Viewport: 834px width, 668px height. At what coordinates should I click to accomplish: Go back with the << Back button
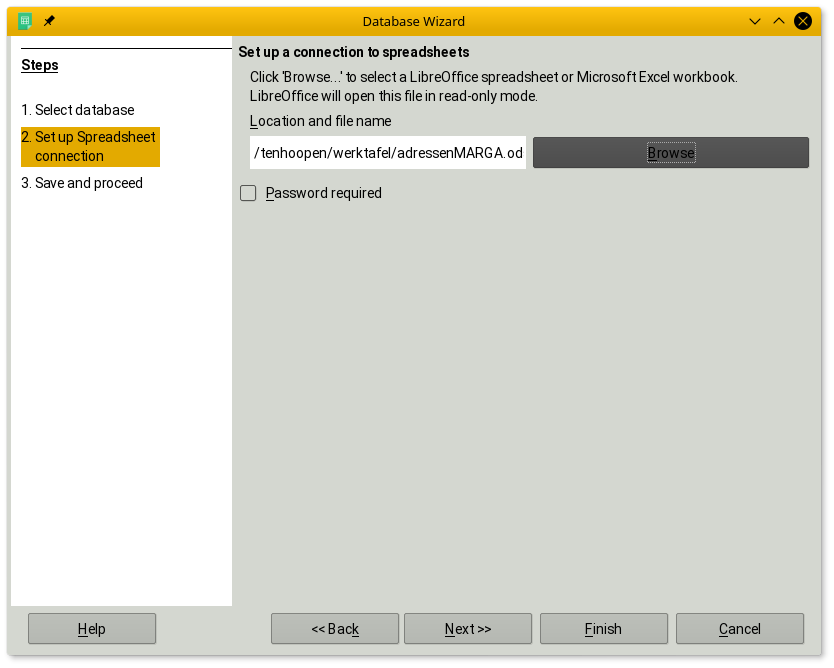335,629
